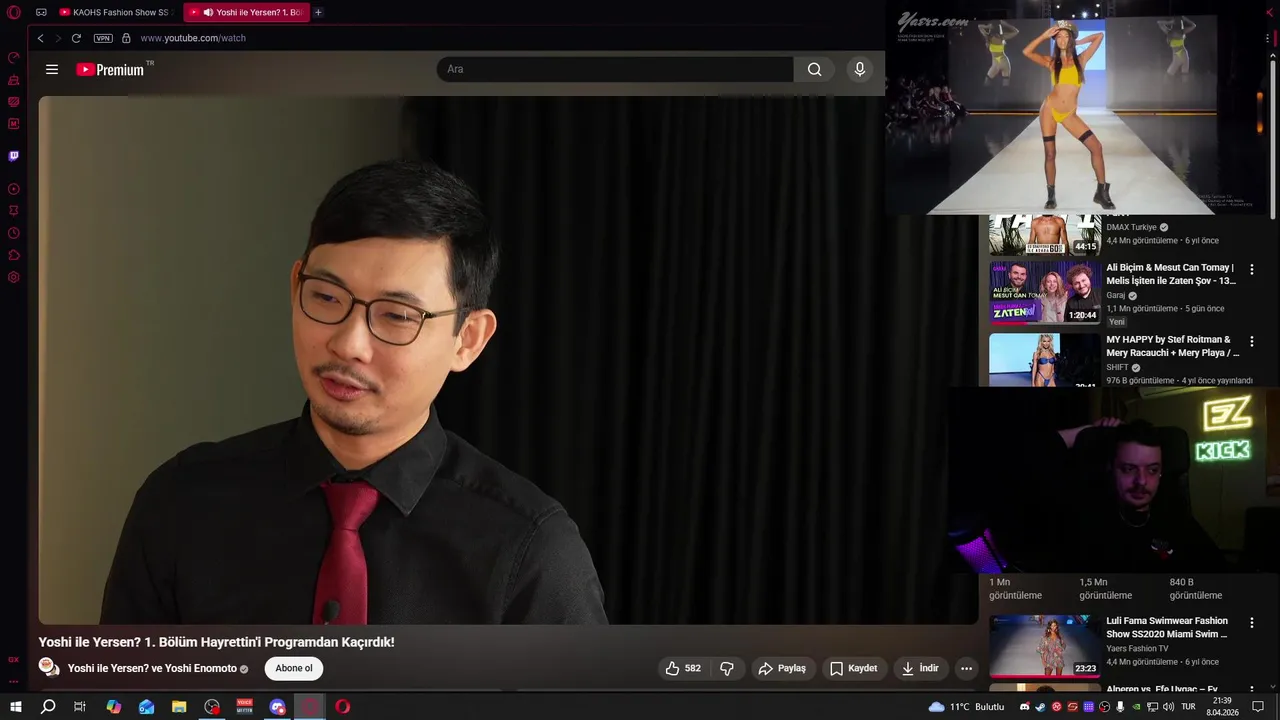Open volume speaker icon in system tray
1280x720 pixels.
click(x=1168, y=707)
